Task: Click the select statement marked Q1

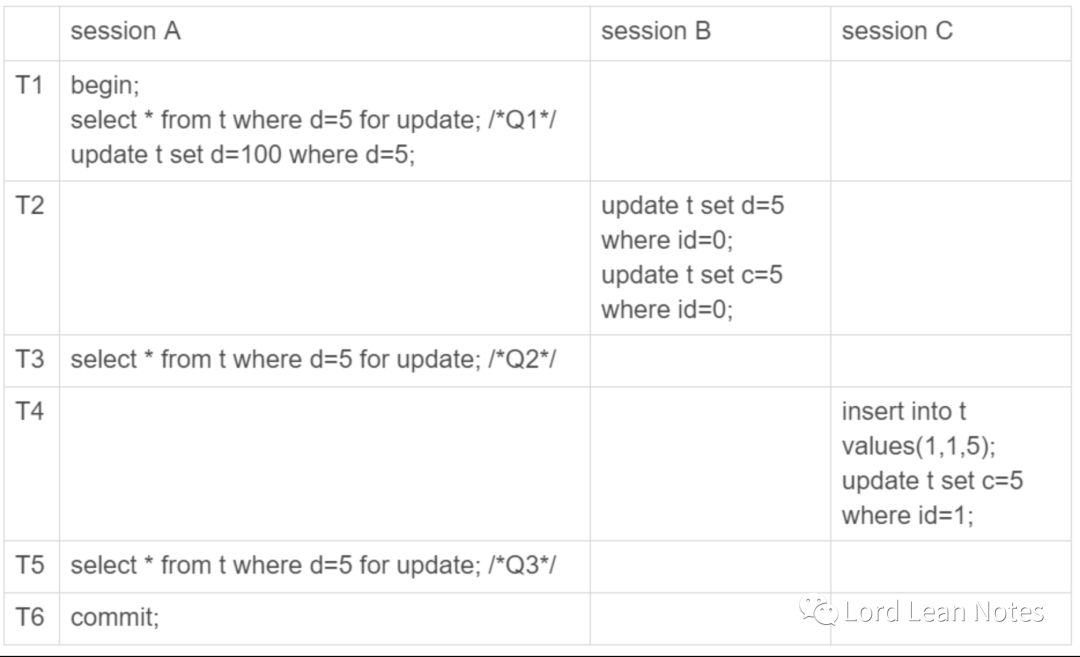Action: pos(312,120)
